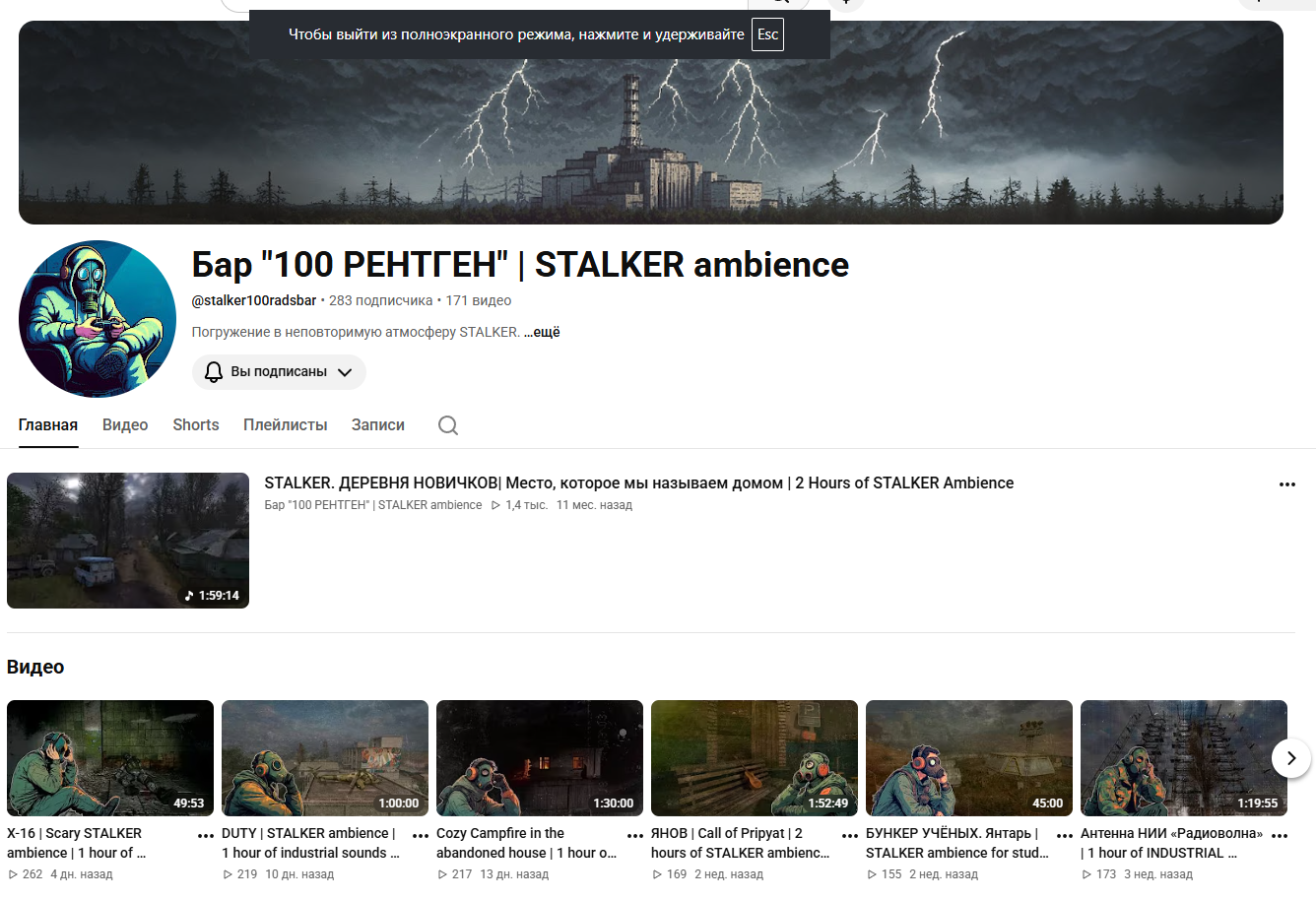Click the 171 видео count
Image resolution: width=1316 pixels, height=900 pixels.
479,300
